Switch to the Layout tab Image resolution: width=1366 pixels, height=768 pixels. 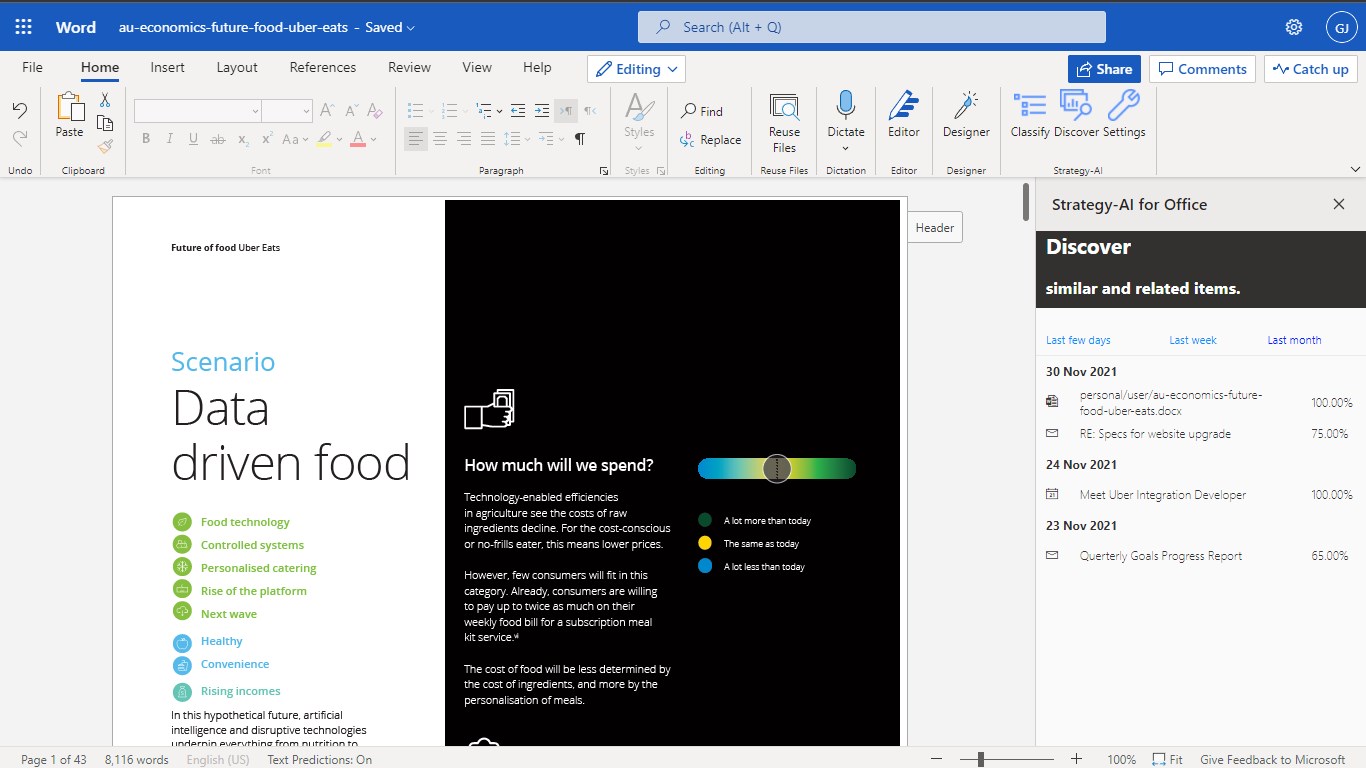tap(237, 67)
